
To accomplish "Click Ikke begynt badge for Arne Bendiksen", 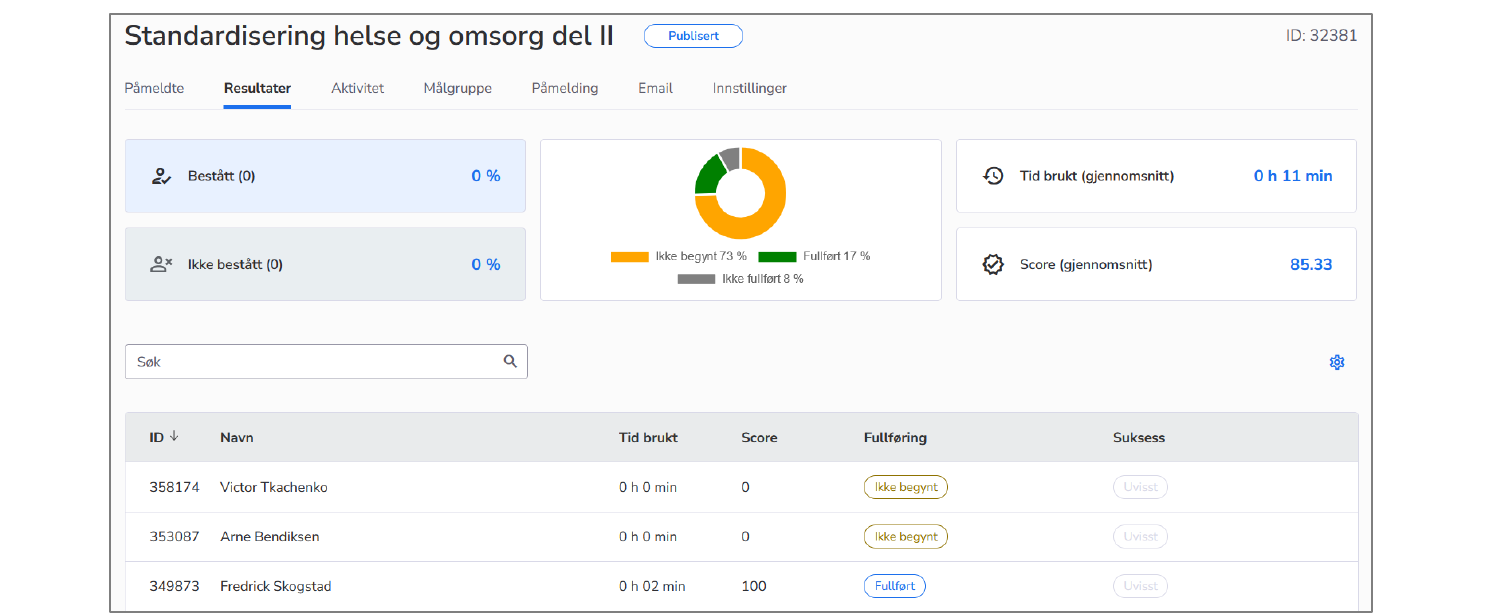I will (906, 537).
